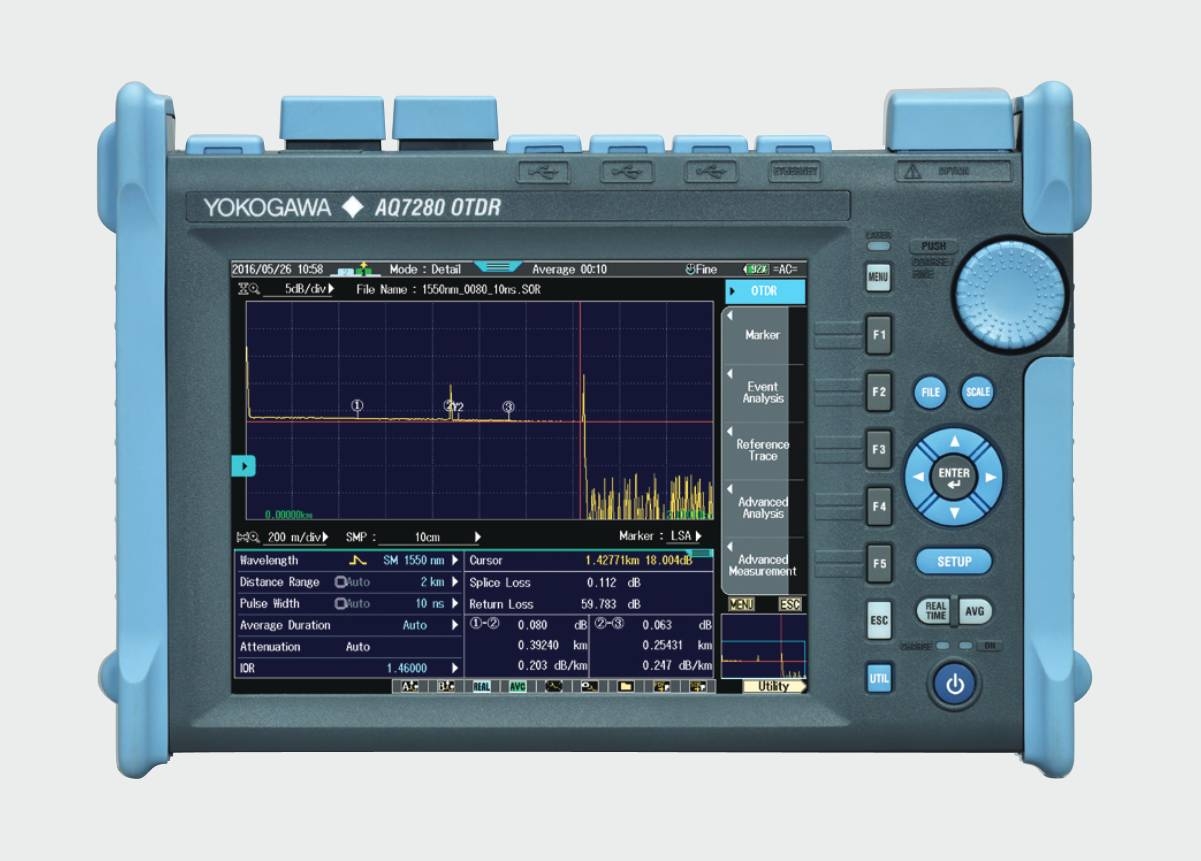The height and width of the screenshot is (861, 1201).
Task: Tap the AVG icon in bottom toolbar
Action: tap(517, 687)
